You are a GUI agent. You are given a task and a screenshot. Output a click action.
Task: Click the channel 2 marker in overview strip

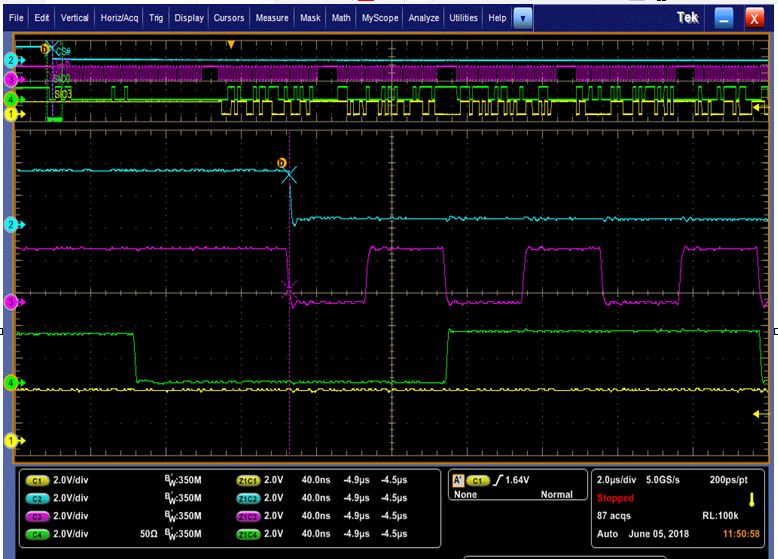[14, 60]
